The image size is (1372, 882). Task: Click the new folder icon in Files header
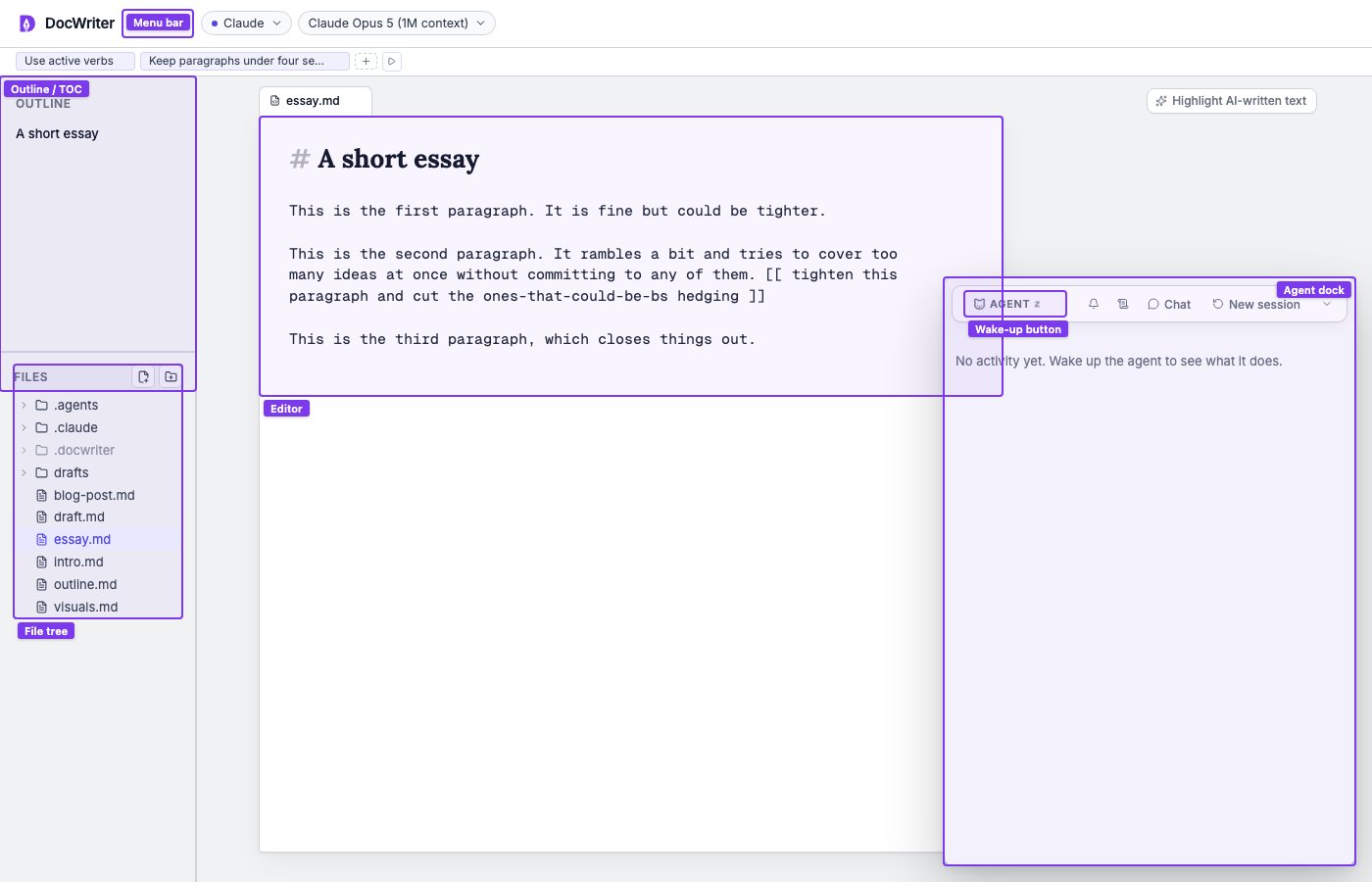[171, 377]
